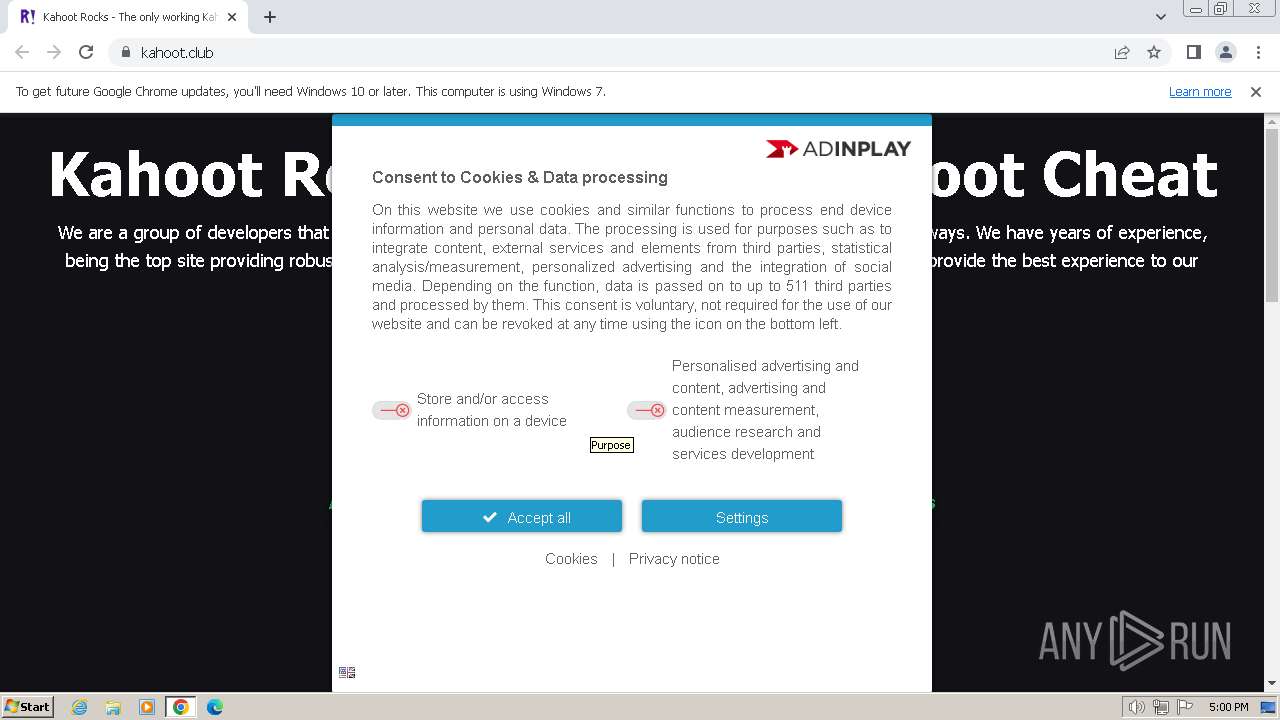The image size is (1280, 720).
Task: Open Chrome profile avatar menu
Action: pyautogui.click(x=1225, y=52)
